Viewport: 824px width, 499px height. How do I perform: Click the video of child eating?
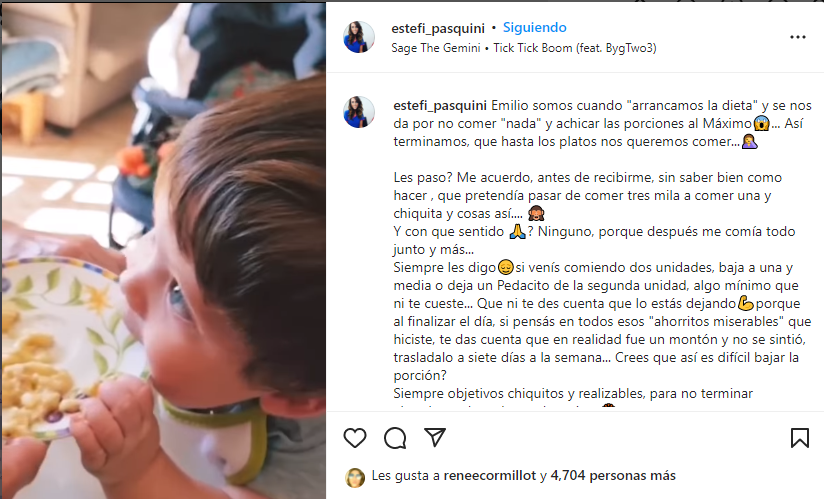[x=163, y=251]
